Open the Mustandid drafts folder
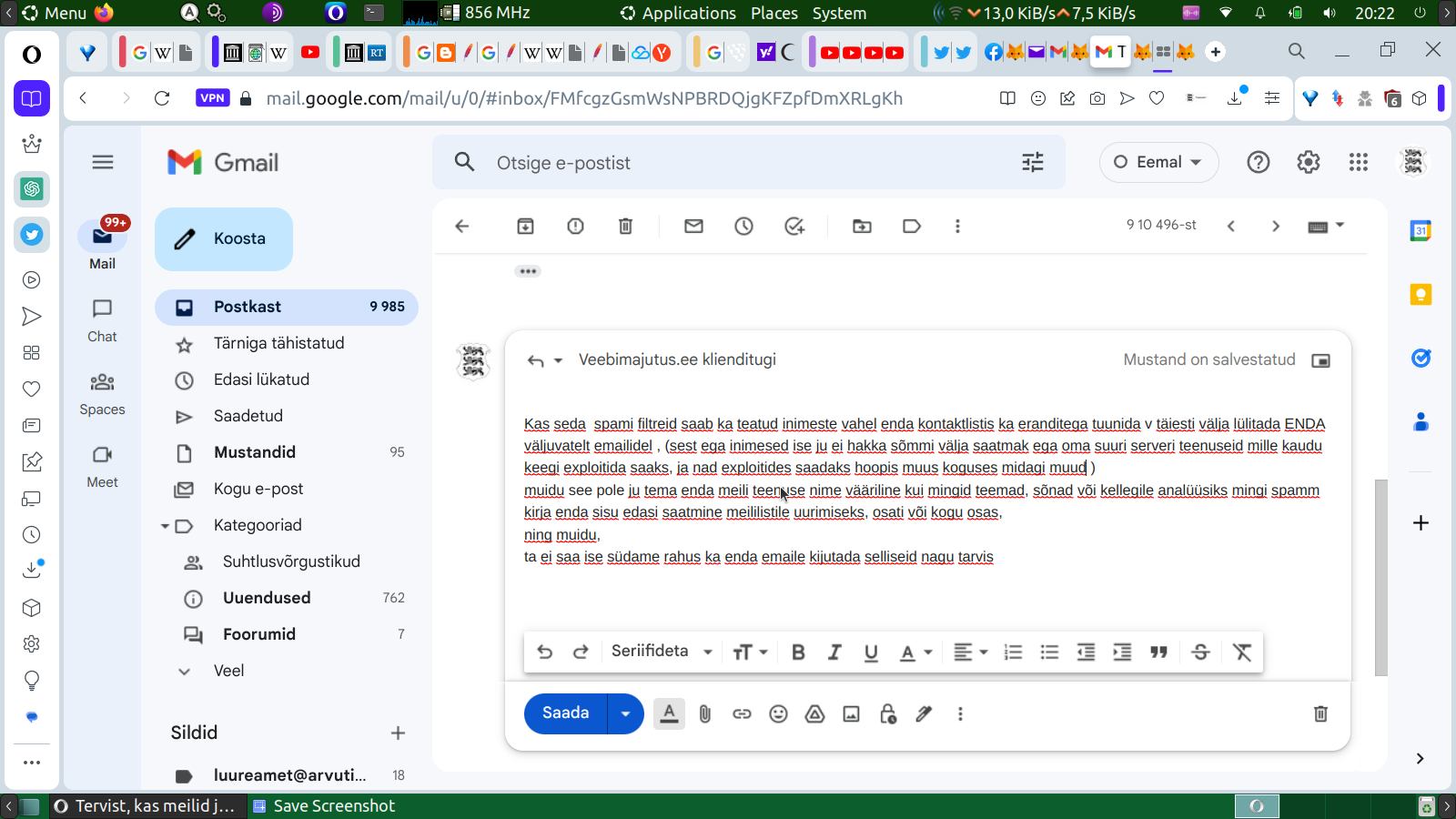The height and width of the screenshot is (819, 1456). [x=255, y=452]
